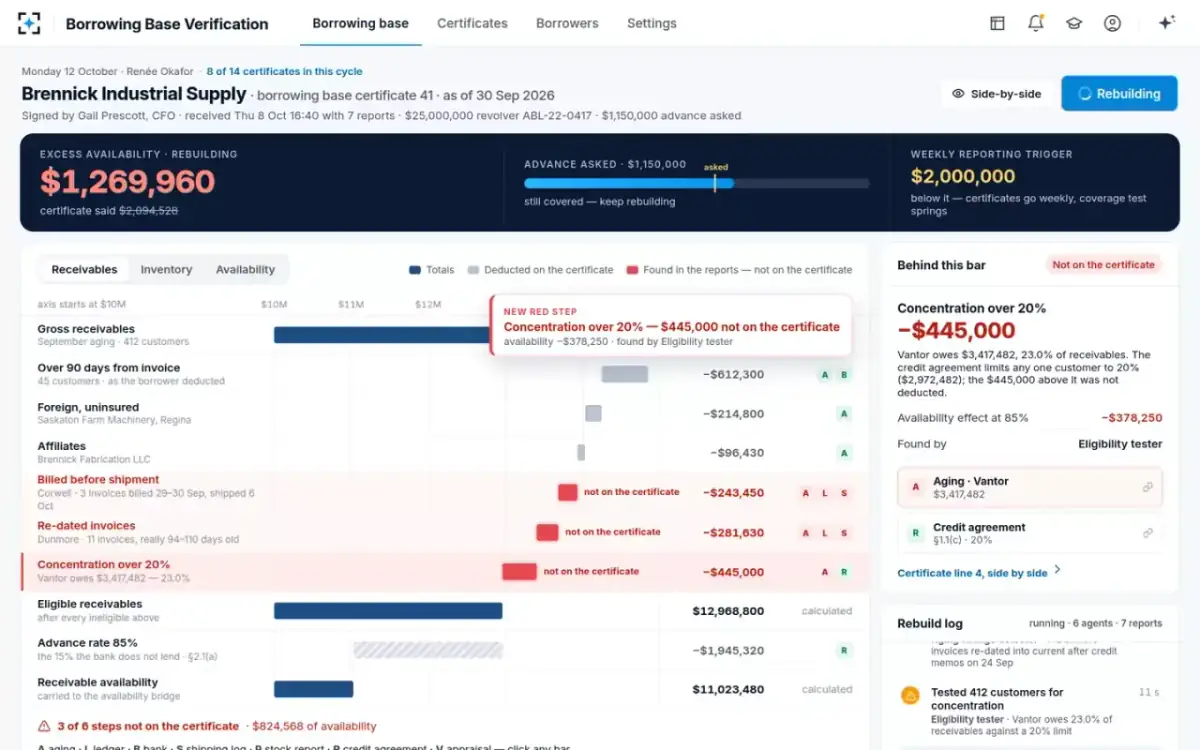This screenshot has width=1200, height=750.
Task: Click the Eligible receivables blue bar
Action: click(x=388, y=611)
